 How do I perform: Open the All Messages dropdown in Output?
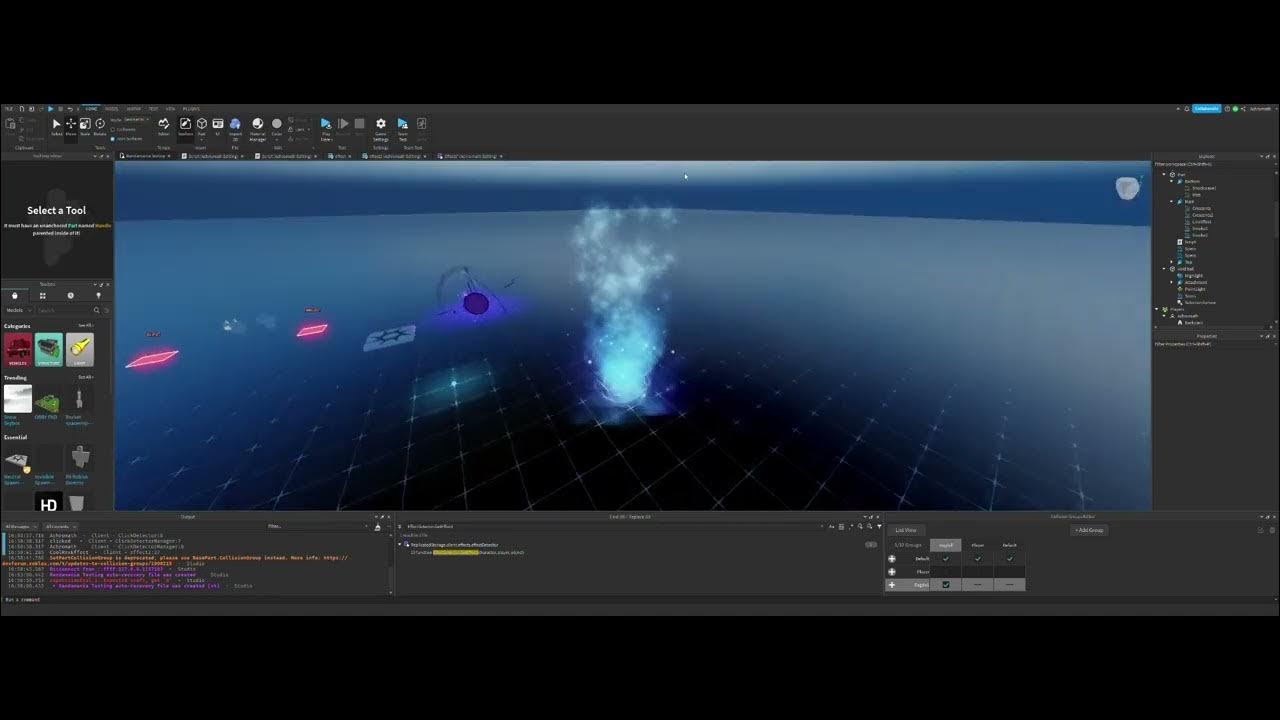20,526
